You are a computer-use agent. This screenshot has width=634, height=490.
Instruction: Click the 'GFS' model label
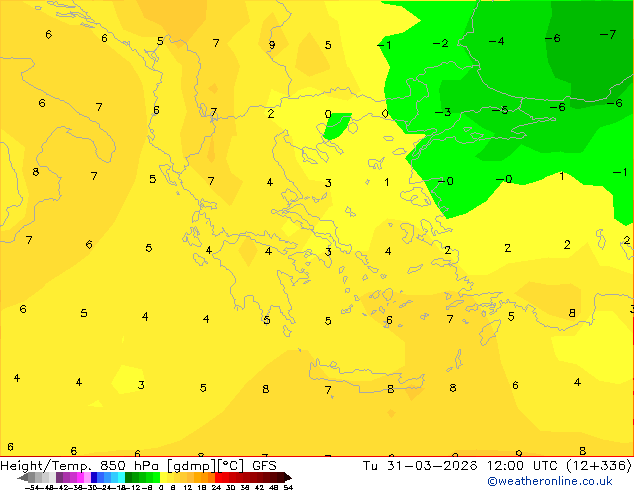point(264,466)
